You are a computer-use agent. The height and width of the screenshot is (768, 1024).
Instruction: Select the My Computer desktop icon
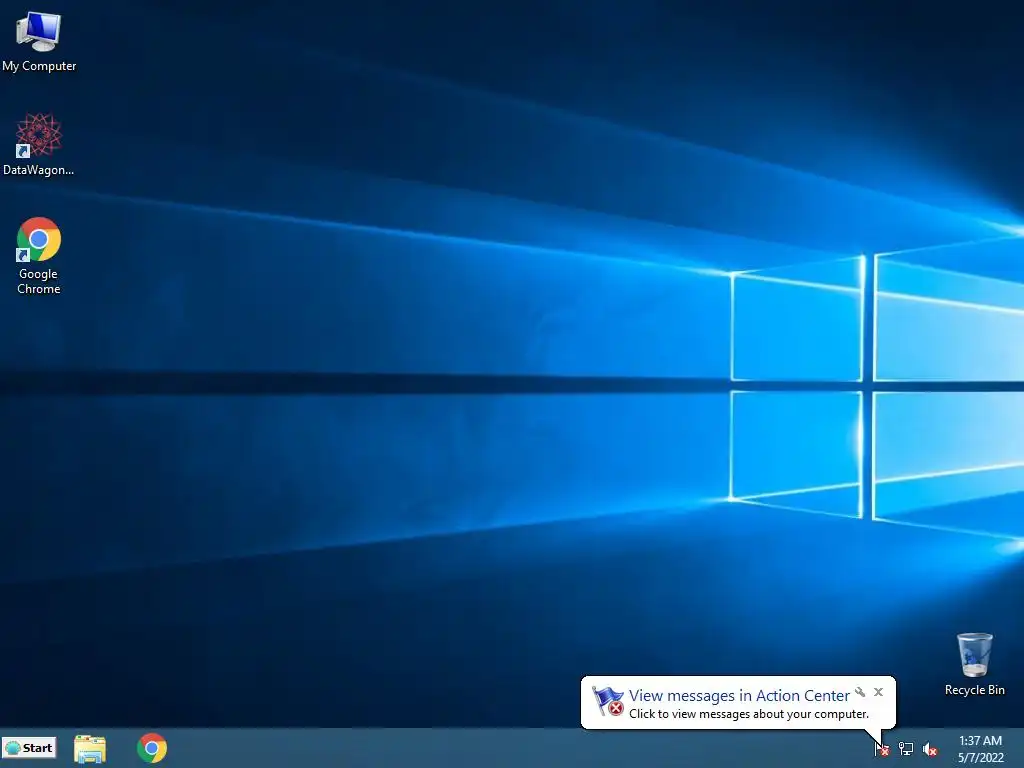[x=39, y=42]
